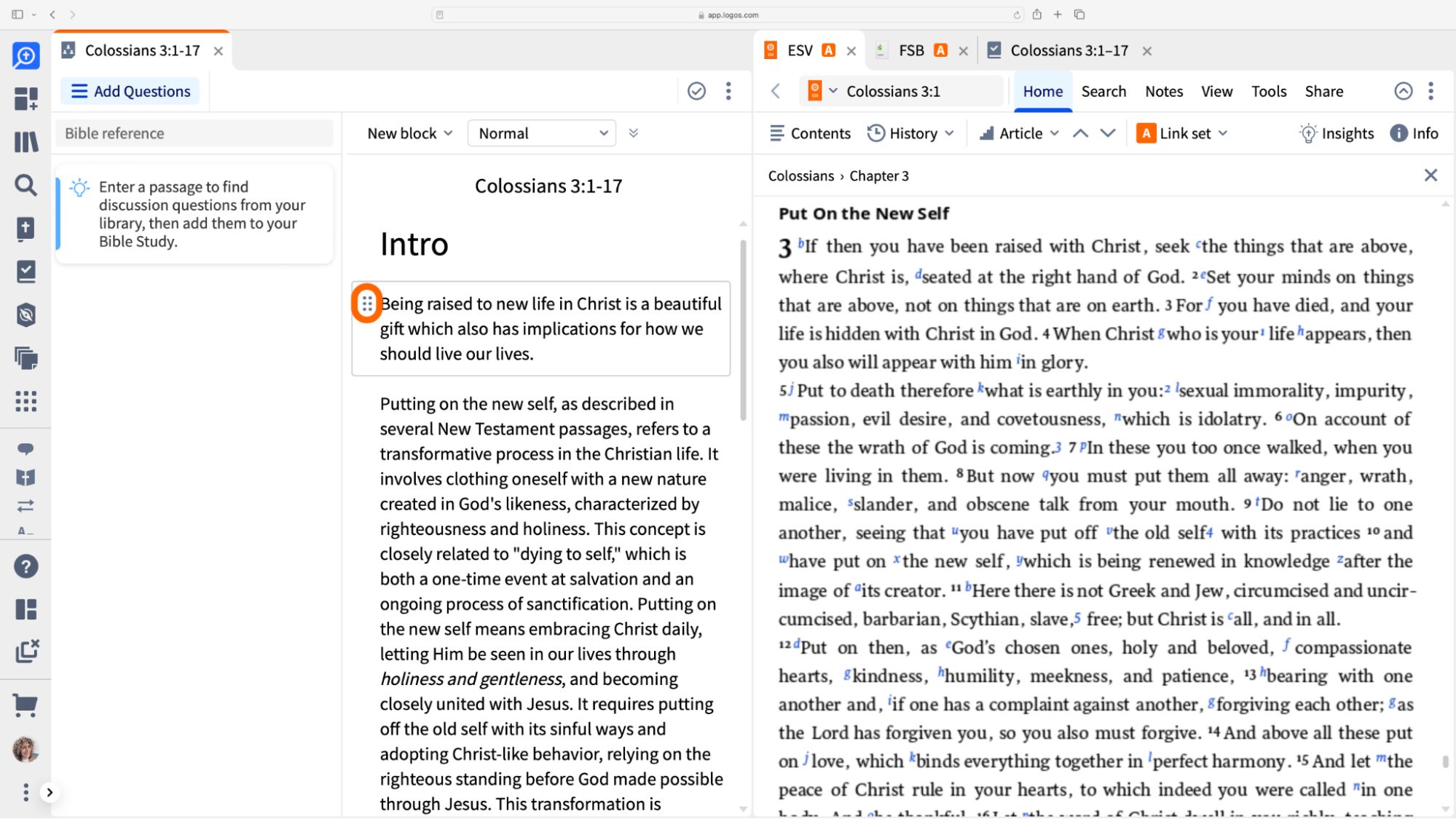The height and width of the screenshot is (819, 1456).
Task: Open the Link set dropdown
Action: [1183, 133]
